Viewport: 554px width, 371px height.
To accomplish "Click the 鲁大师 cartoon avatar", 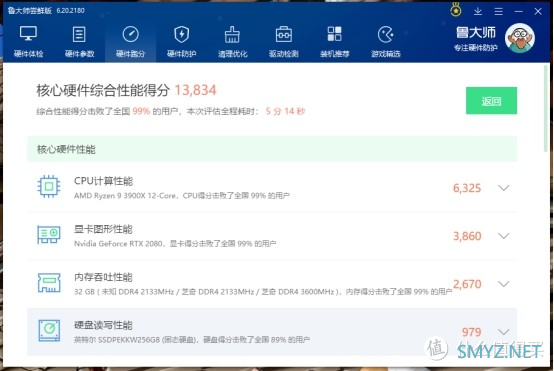I will 520,38.
